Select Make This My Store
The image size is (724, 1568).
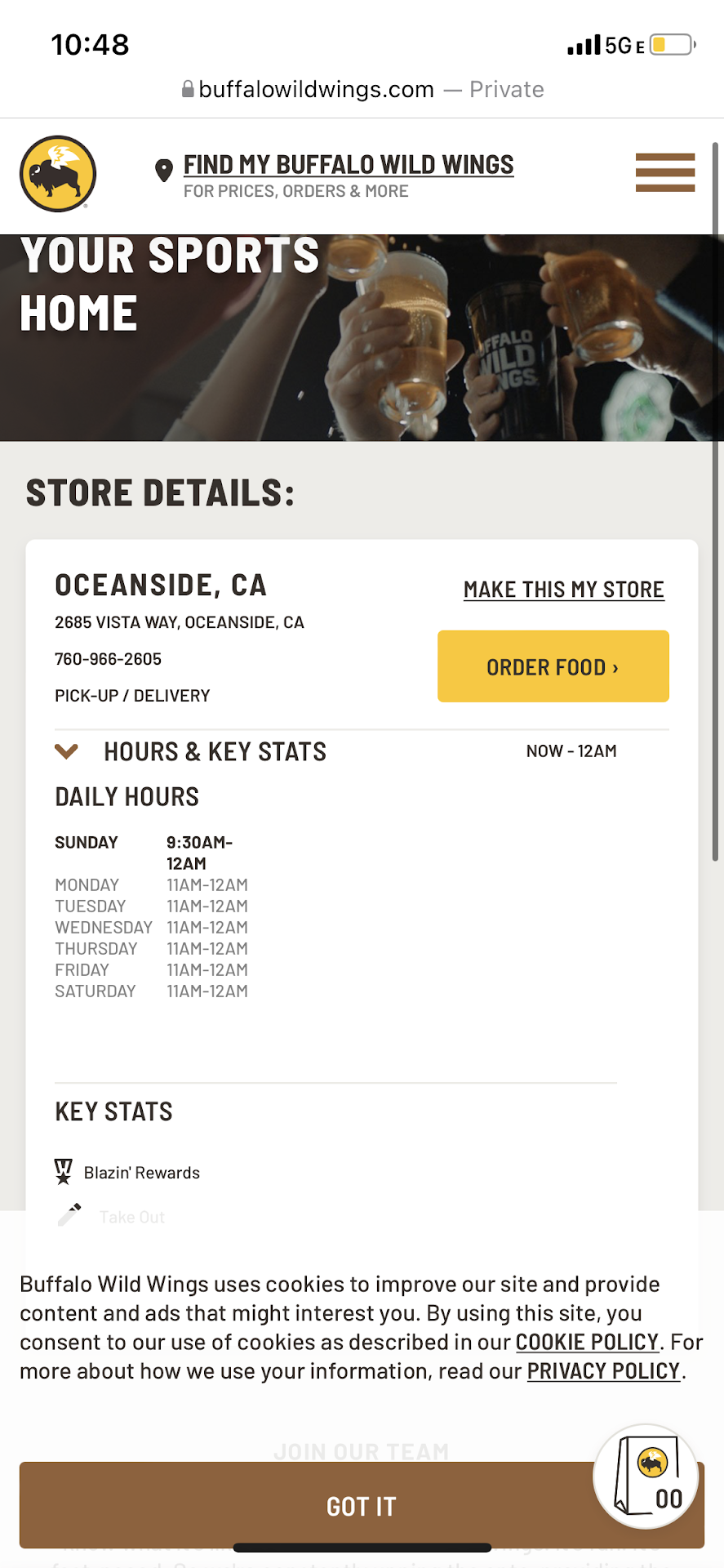pyautogui.click(x=563, y=590)
